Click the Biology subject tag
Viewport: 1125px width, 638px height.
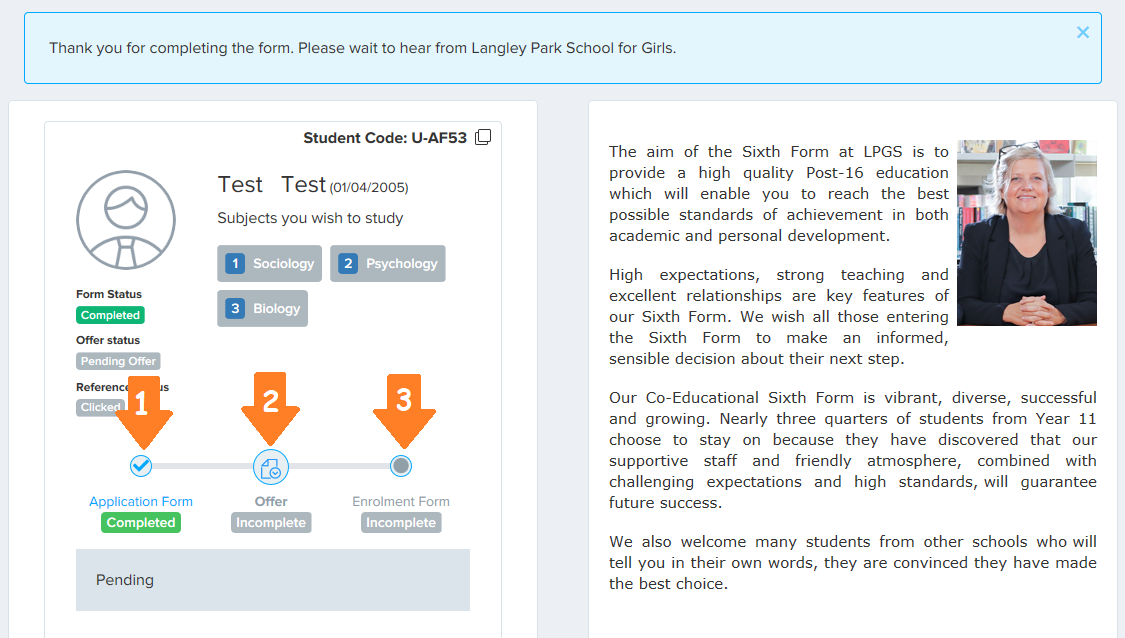263,309
